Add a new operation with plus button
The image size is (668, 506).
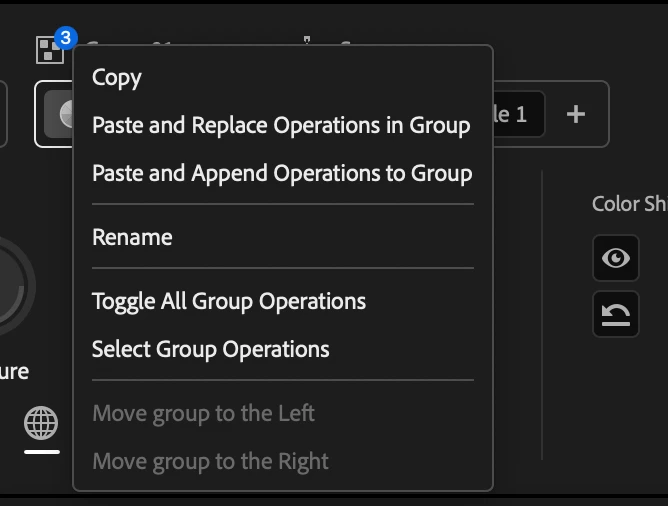[x=576, y=114]
